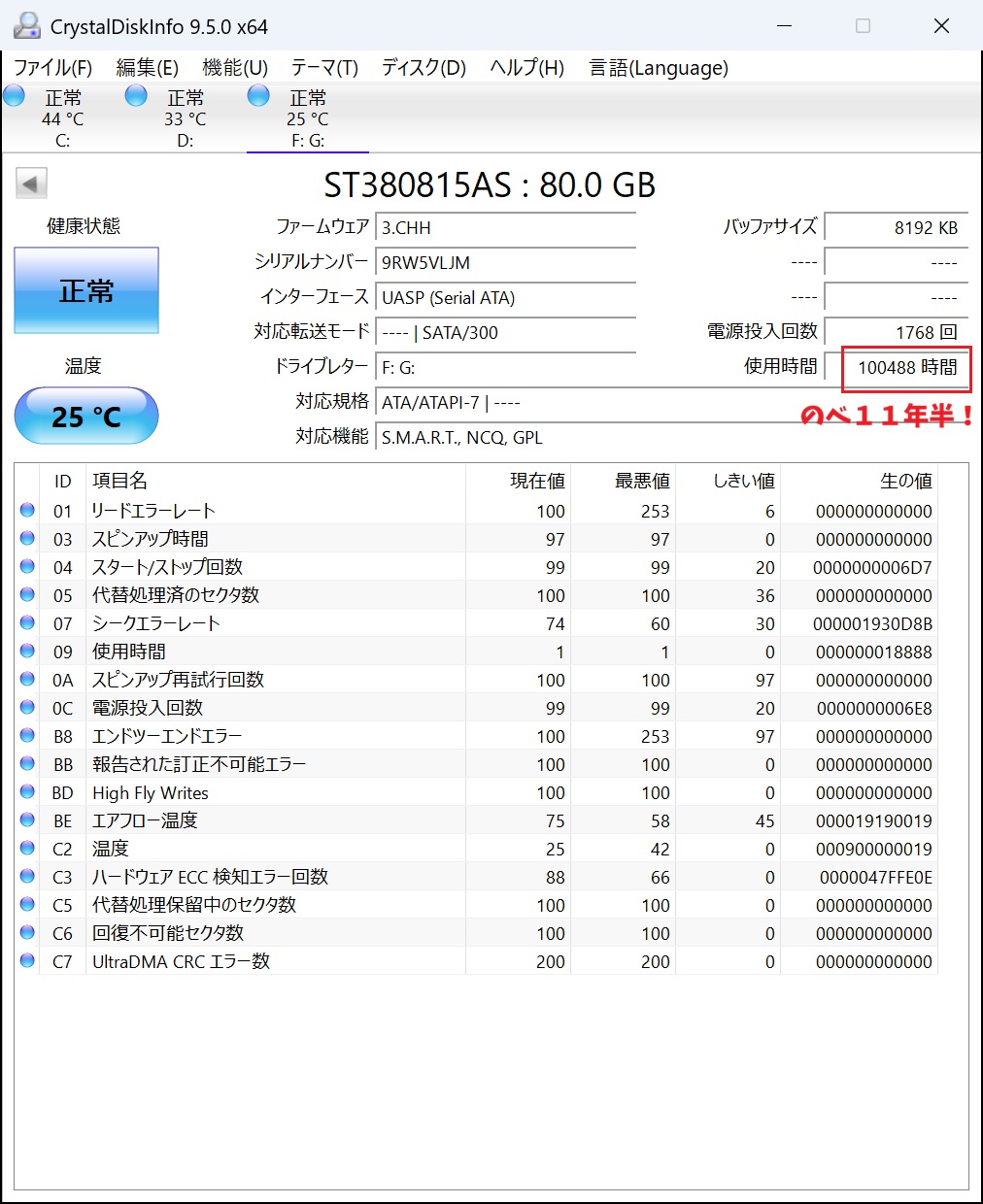Viewport: 983px width, 1204px height.
Task: Click blue indicator beside リードエラーレート
Action: click(x=27, y=510)
